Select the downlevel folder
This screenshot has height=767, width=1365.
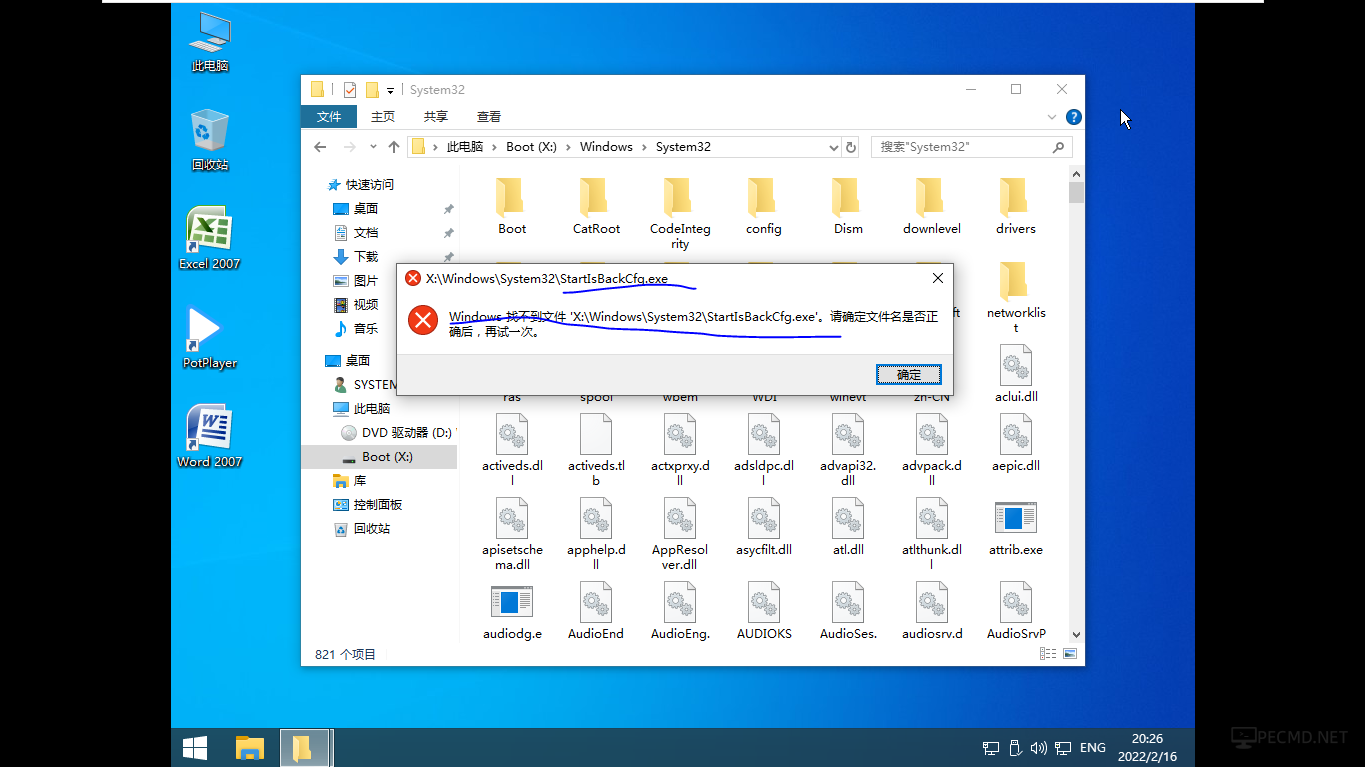[932, 207]
